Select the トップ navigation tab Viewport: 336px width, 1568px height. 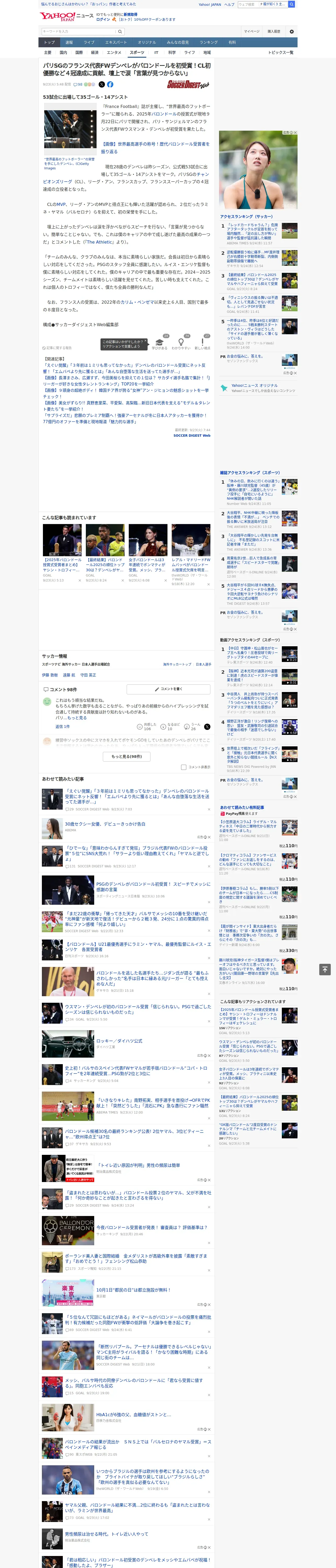[49, 43]
